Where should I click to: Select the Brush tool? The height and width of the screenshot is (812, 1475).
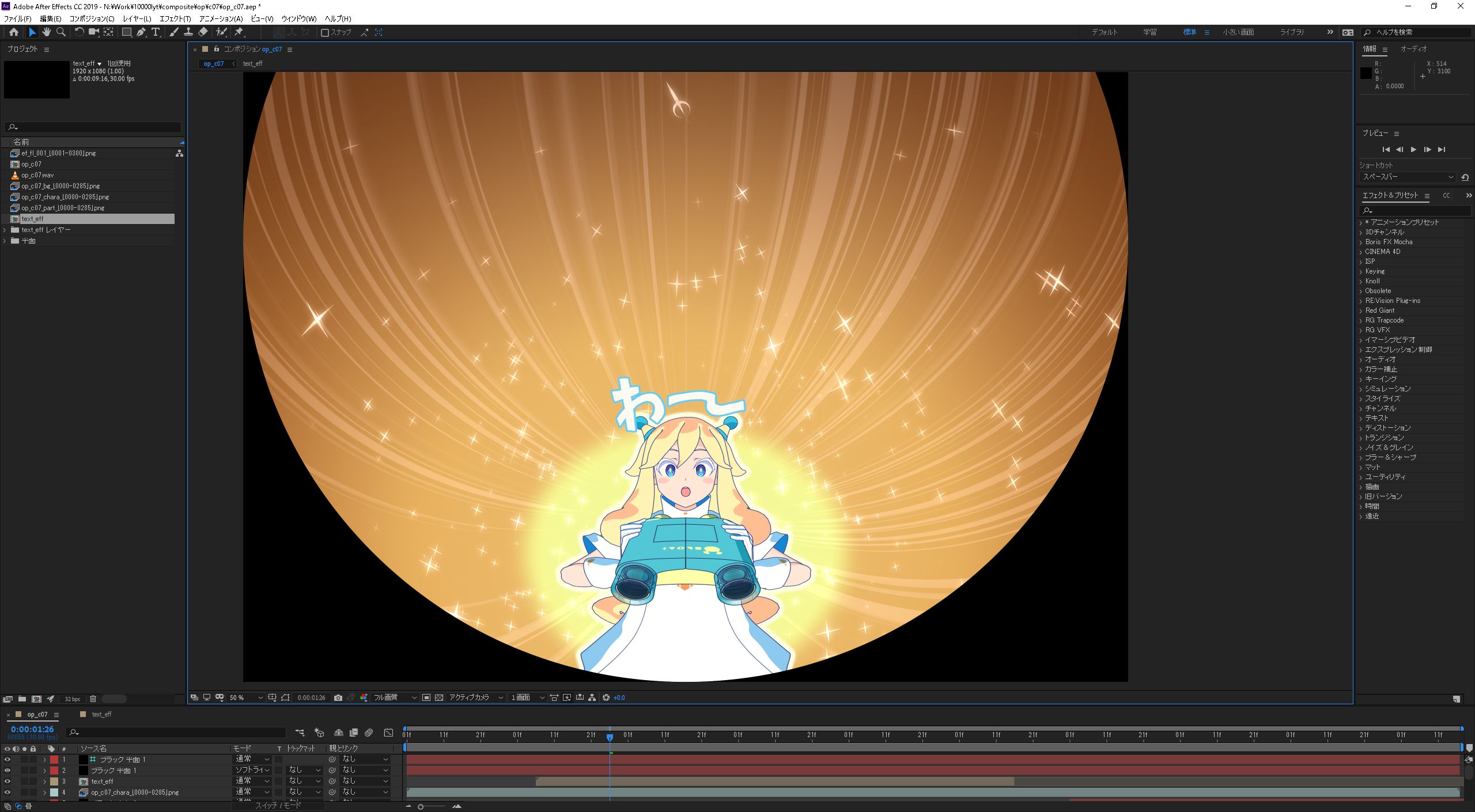coord(173,32)
